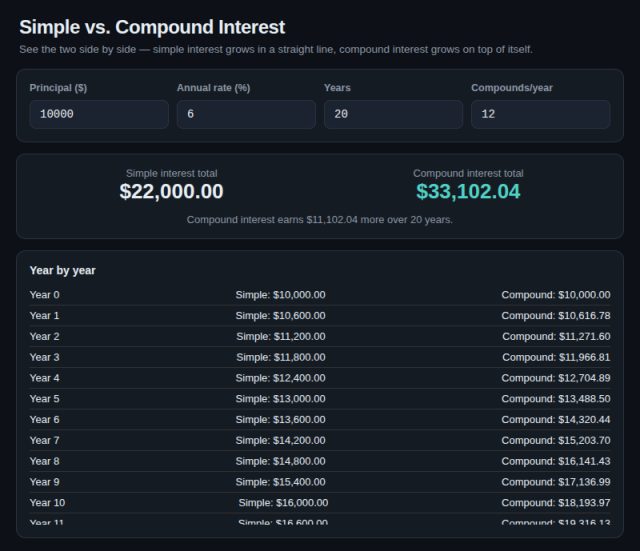Click the Principal ($) input field

99,114
